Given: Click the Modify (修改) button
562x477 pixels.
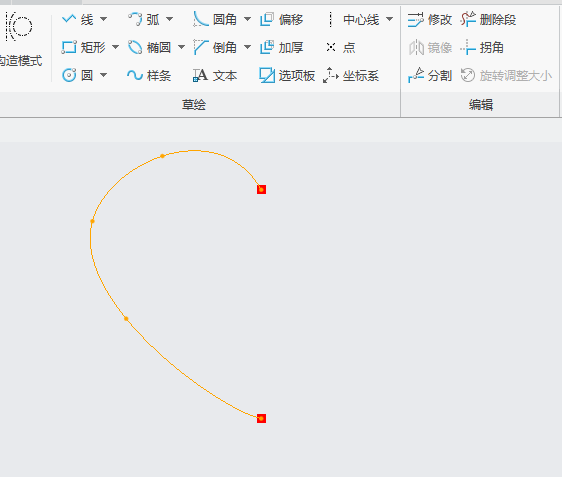Looking at the screenshot, I should [430, 19].
